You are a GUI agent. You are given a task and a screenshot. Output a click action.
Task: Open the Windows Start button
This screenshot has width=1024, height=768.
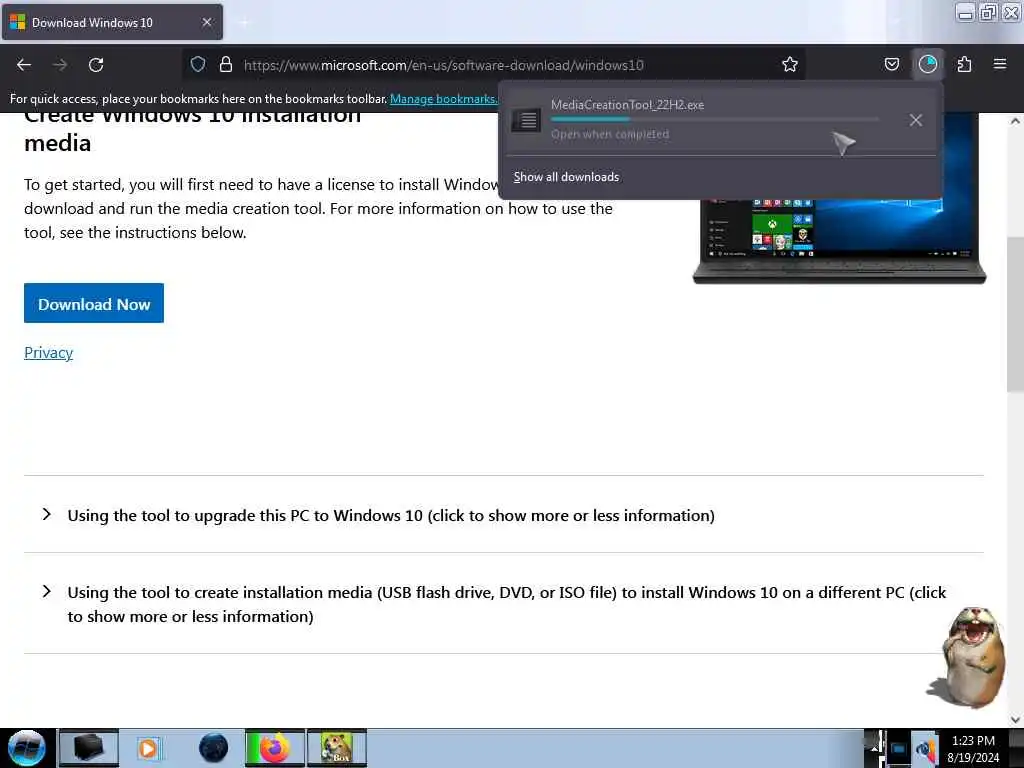coord(27,748)
